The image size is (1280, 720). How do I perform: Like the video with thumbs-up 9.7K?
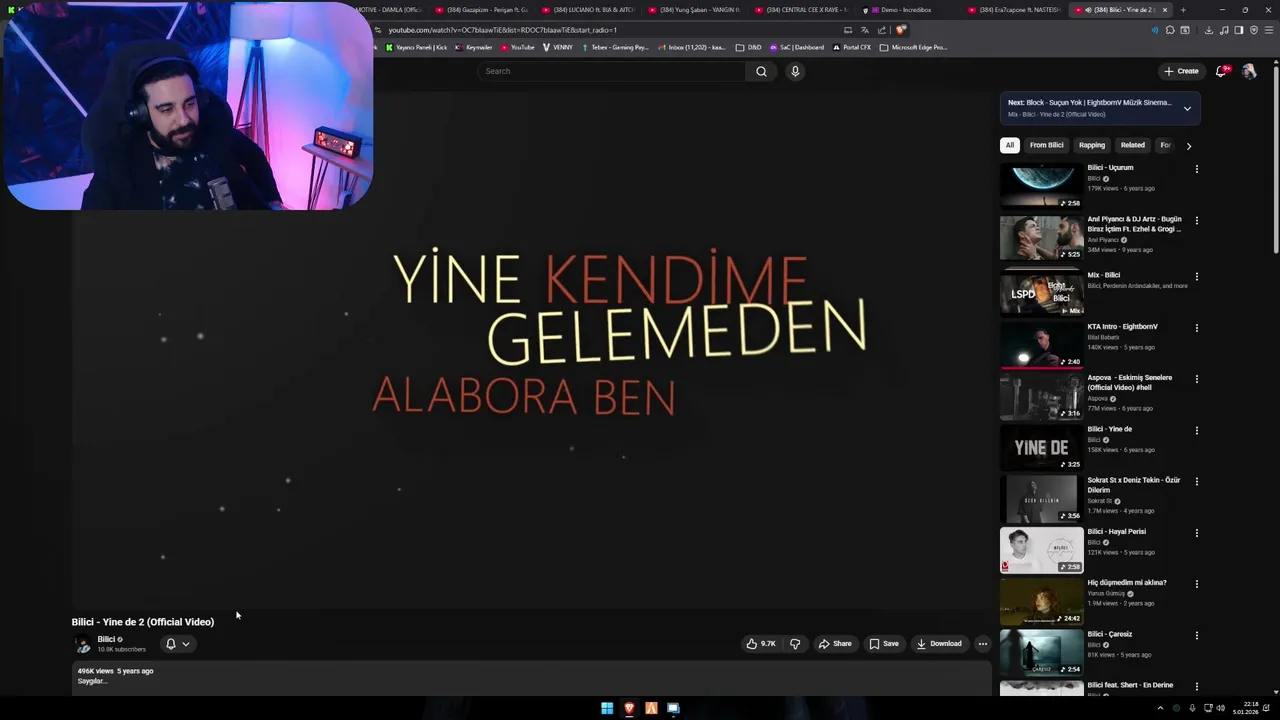click(x=761, y=644)
